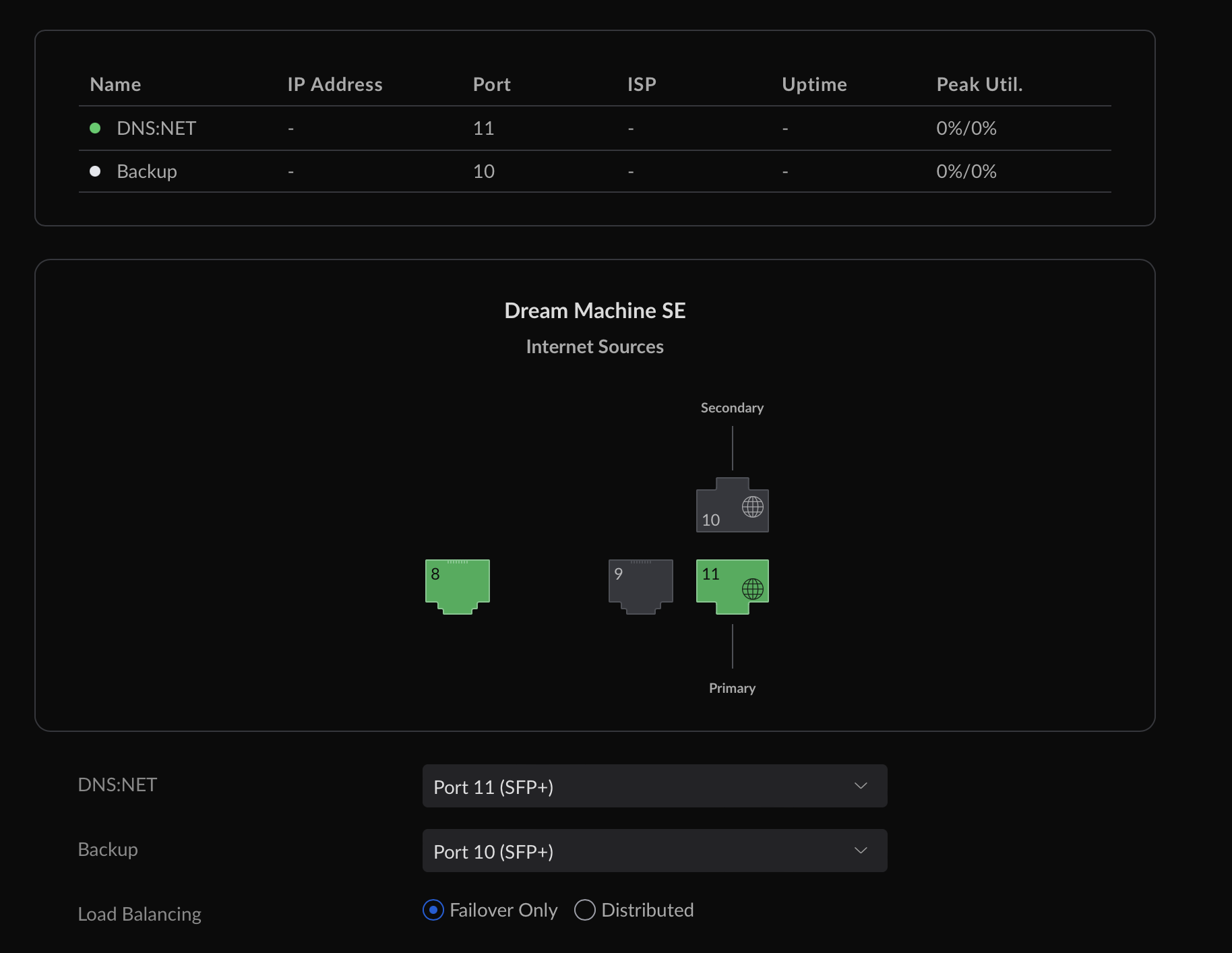Select the green port 8 icon
This screenshot has height=953, width=1232.
pos(458,586)
